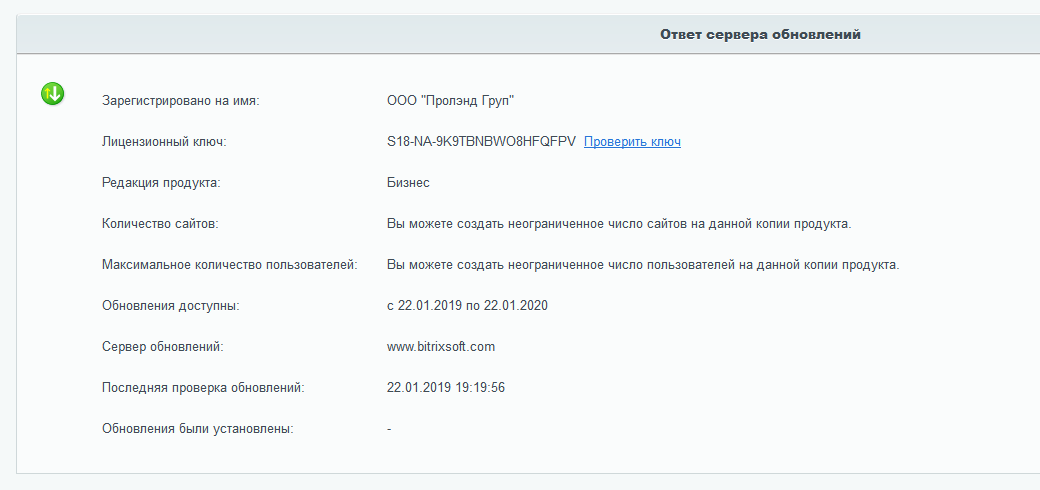
Task: Click the Сервер обновлений label
Action: click(x=162, y=347)
